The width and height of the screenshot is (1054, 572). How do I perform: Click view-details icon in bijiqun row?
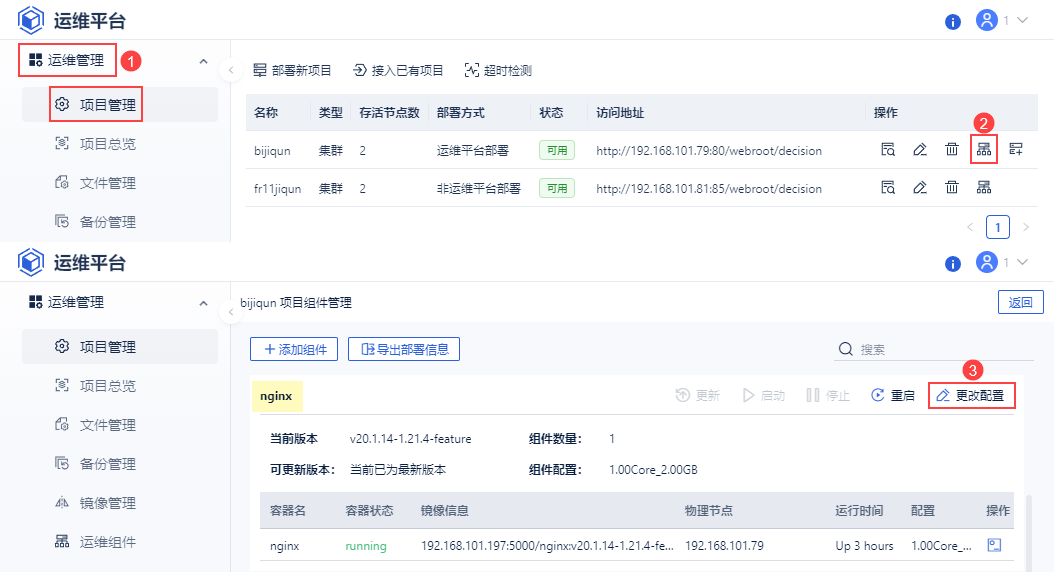click(888, 149)
